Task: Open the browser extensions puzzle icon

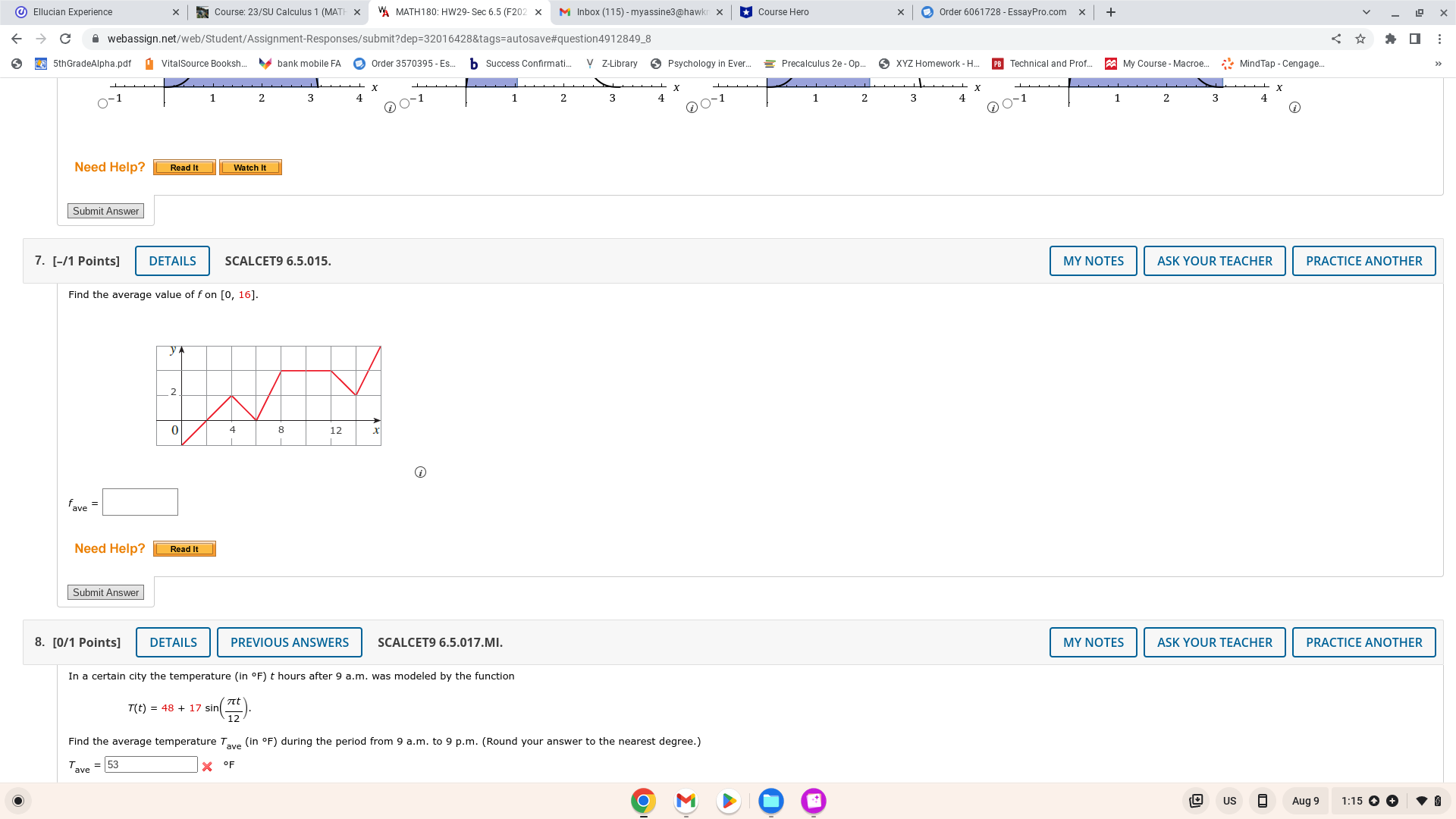Action: tap(1390, 39)
